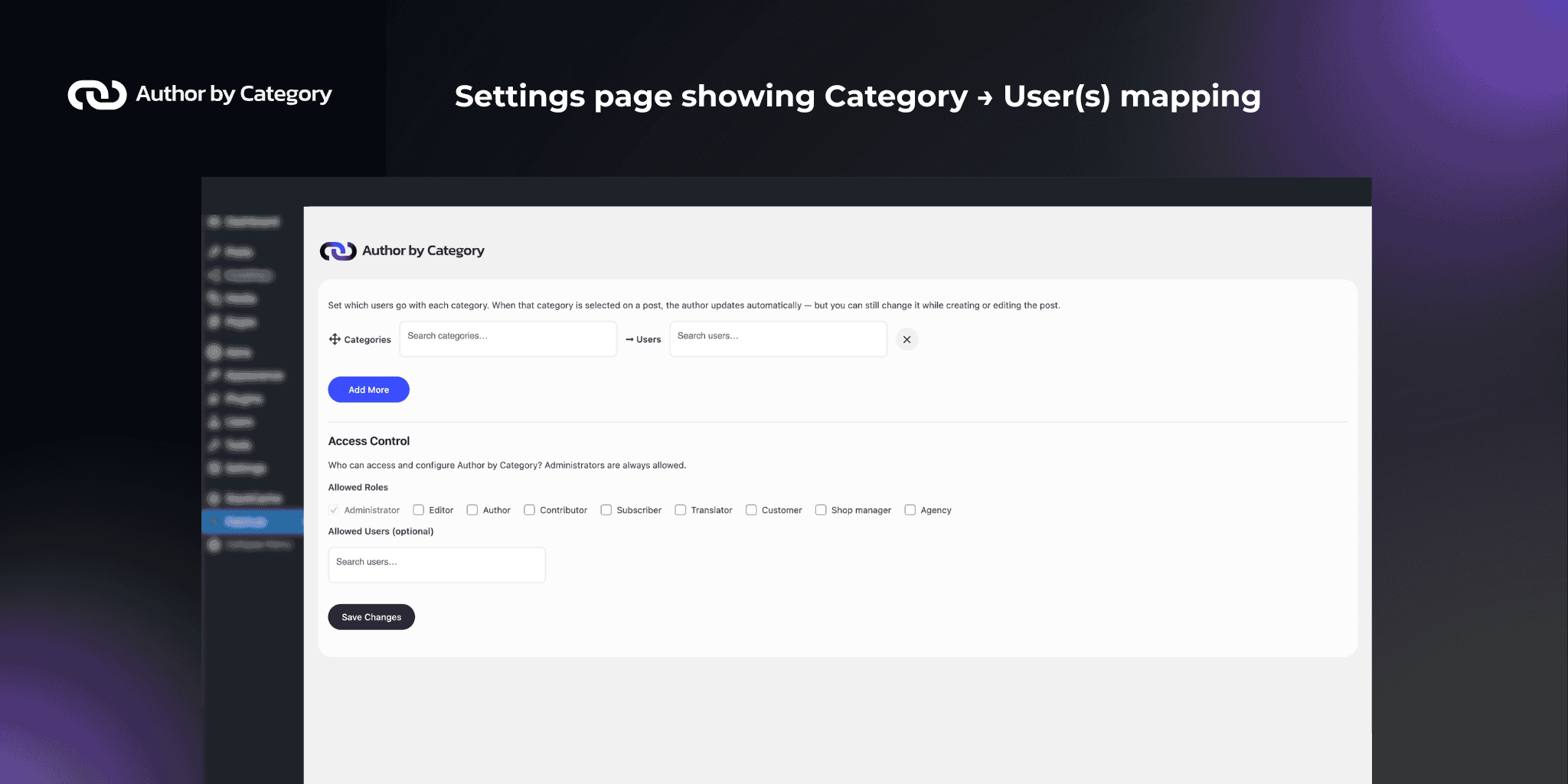
Task: Tick the Agency role checkbox
Action: pos(910,510)
